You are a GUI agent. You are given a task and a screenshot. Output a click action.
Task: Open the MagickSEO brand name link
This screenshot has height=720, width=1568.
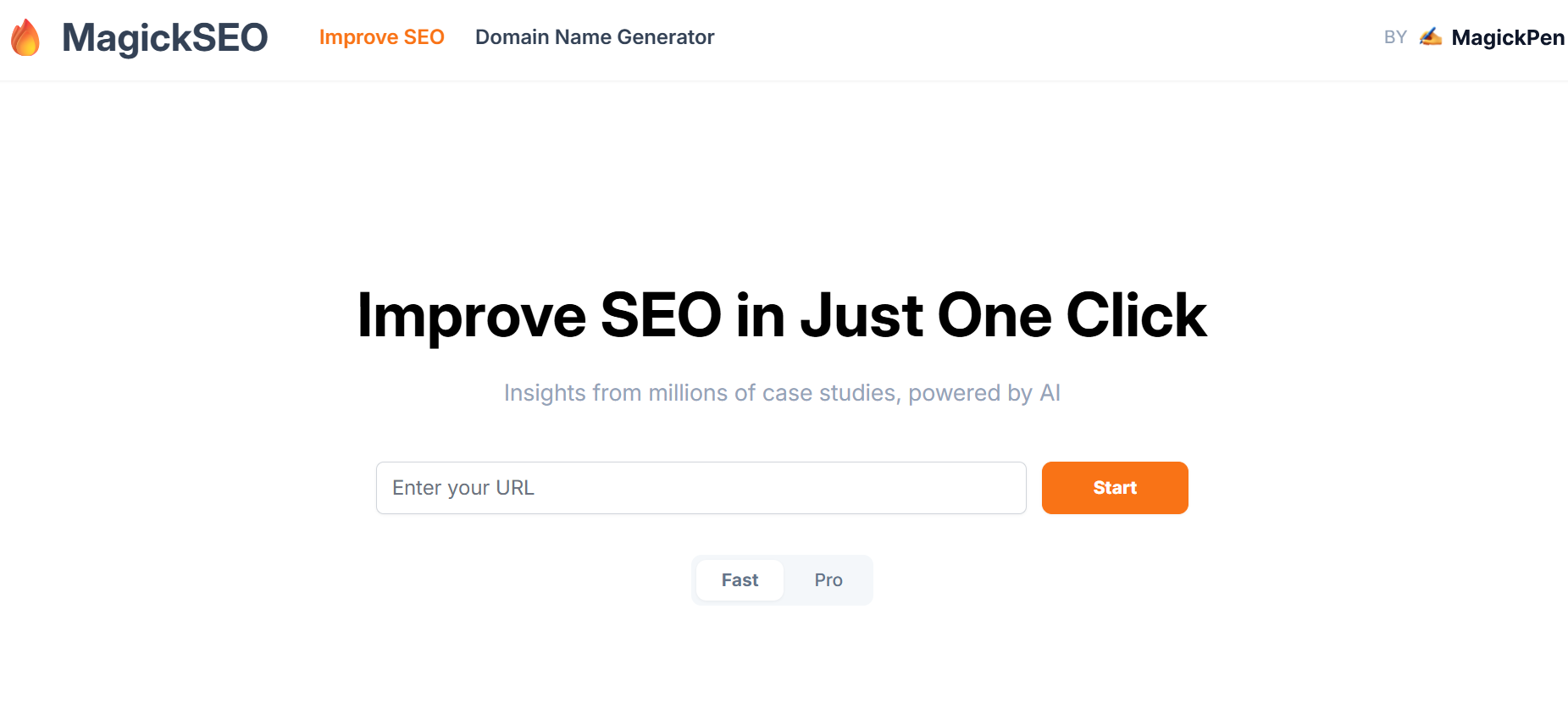[x=164, y=37]
